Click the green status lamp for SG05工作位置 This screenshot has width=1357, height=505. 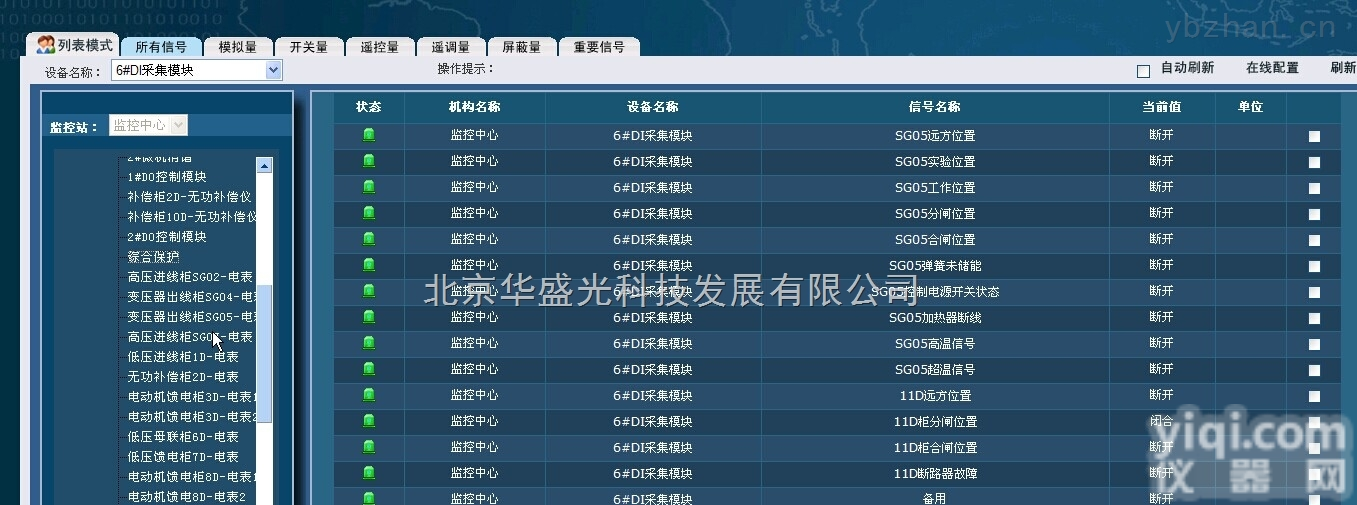click(369, 187)
